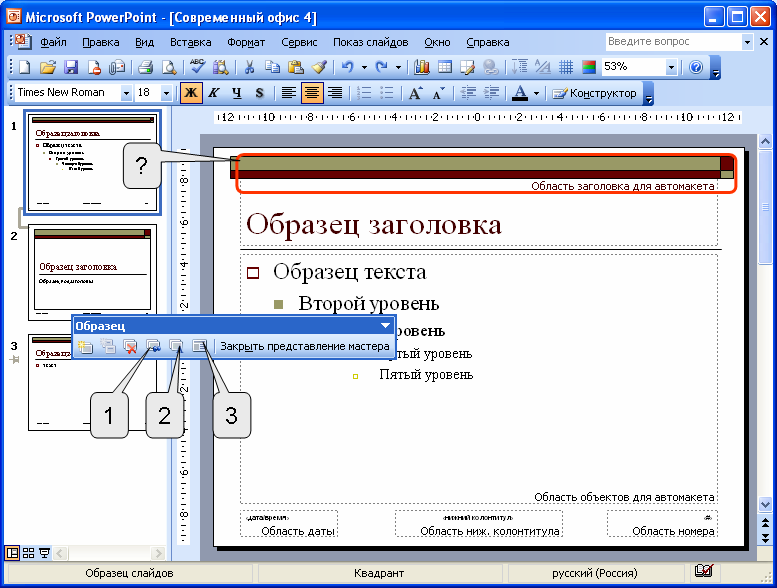Open the font color dropdown arrow
The height and width of the screenshot is (588, 777).
(536, 93)
